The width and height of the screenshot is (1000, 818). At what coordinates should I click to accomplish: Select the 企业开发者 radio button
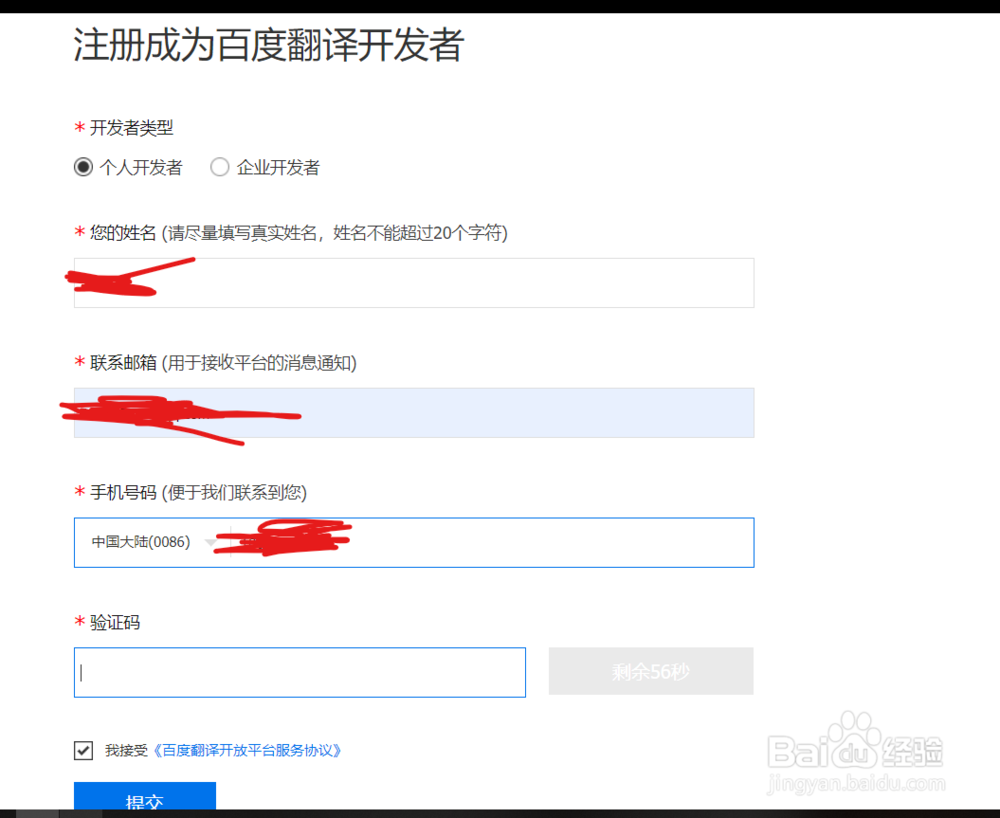219,167
